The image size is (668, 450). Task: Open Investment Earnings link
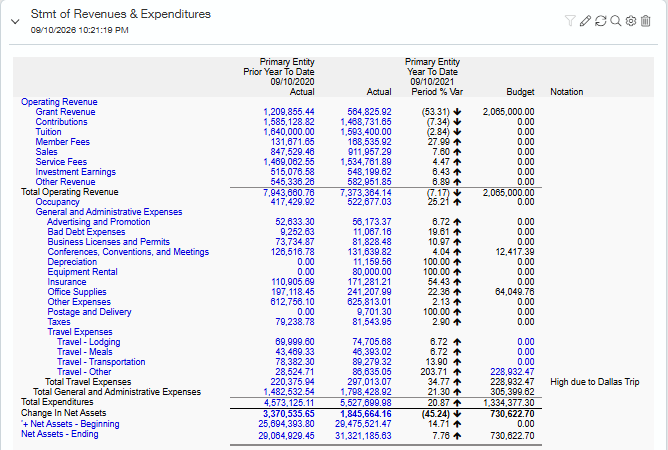click(x=75, y=172)
